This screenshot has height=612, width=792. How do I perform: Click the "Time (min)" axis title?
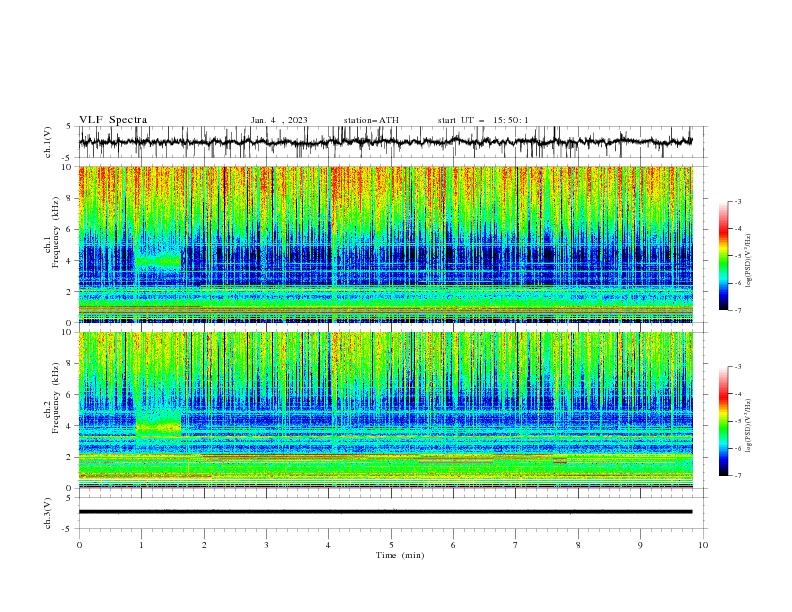click(400, 555)
